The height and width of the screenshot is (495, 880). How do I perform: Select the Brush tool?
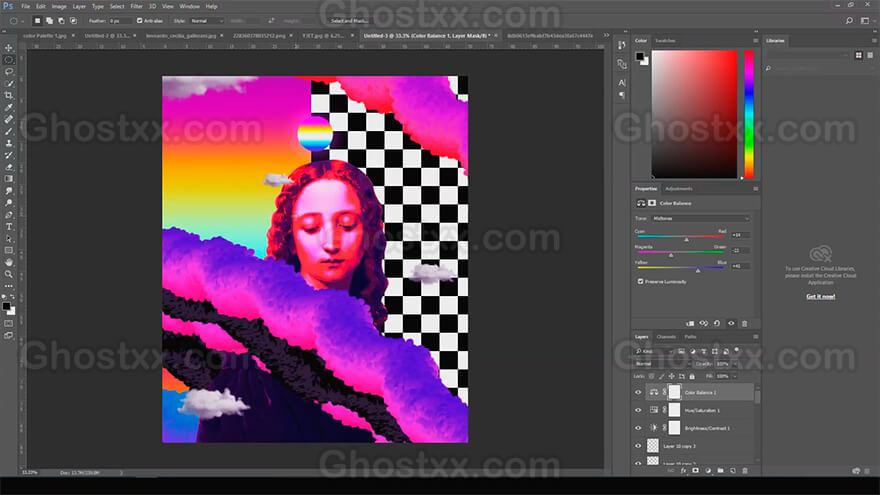[x=8, y=131]
